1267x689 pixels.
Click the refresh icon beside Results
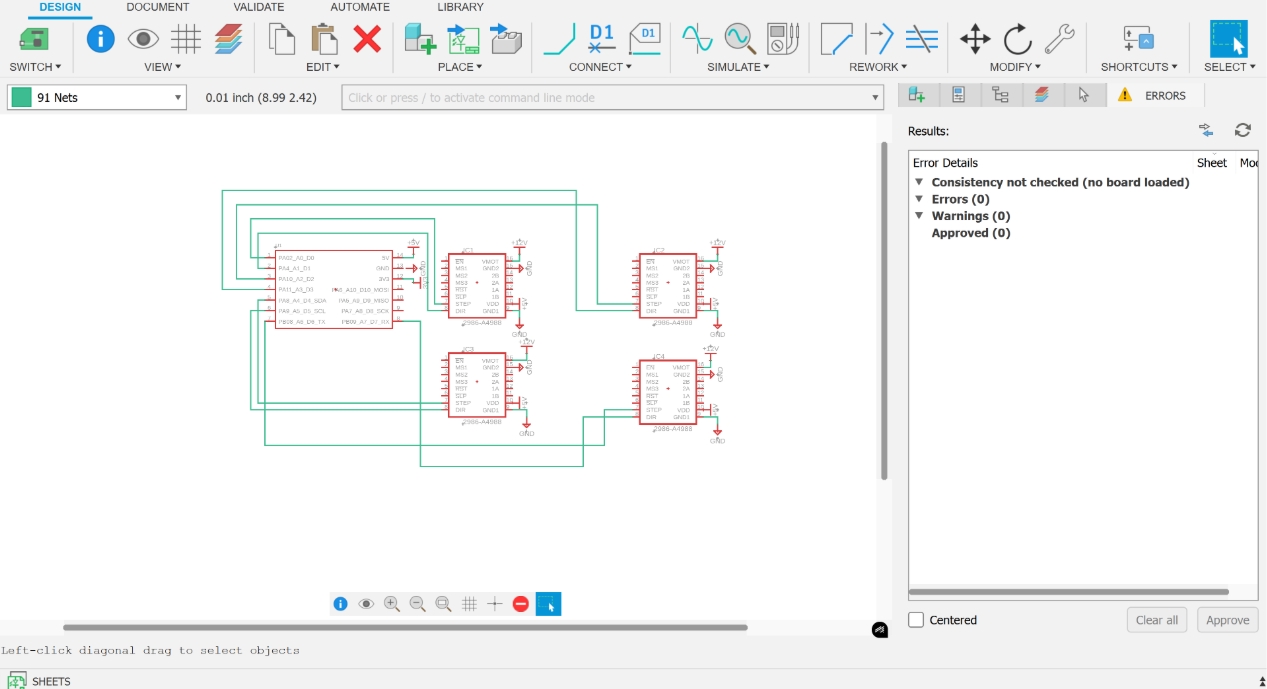(1243, 130)
